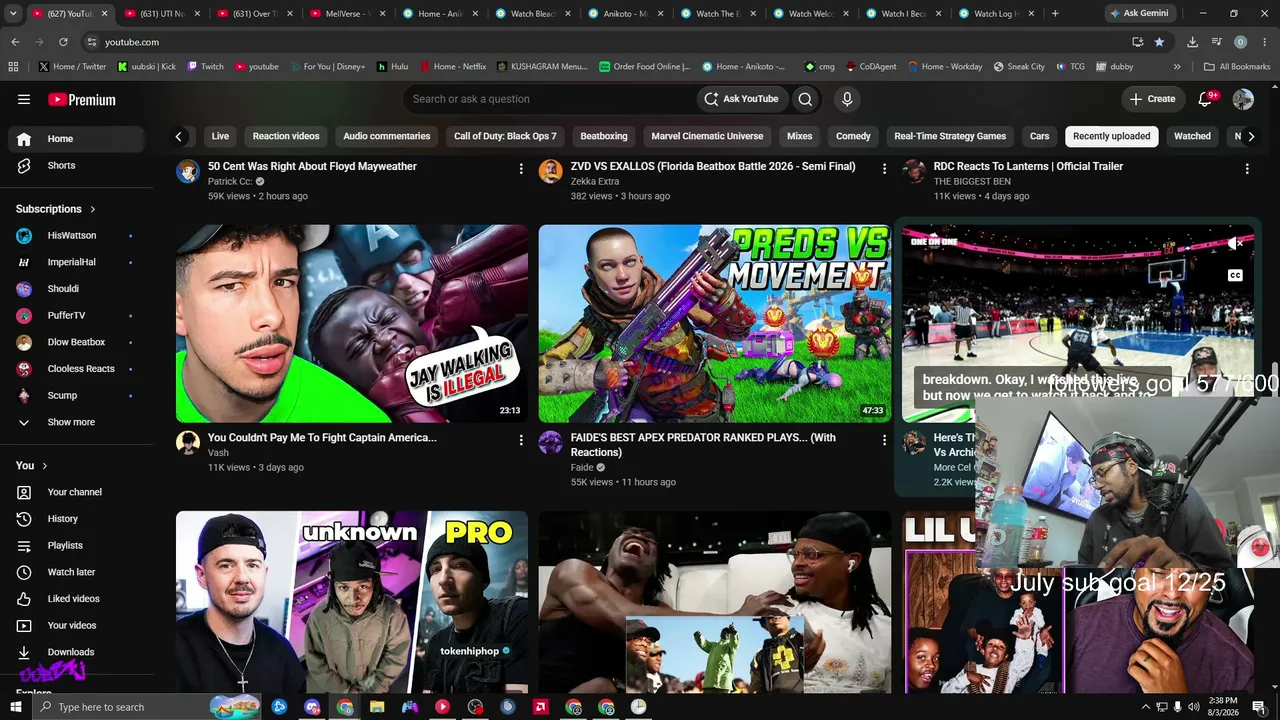
Task: Switch to the MellVerse tab
Action: (x=345, y=14)
